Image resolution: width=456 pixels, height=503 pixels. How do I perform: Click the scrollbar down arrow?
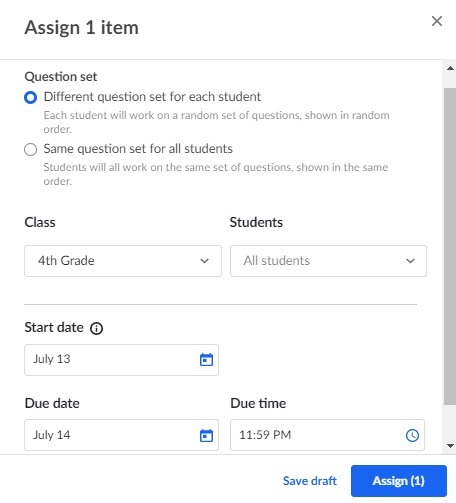[450, 446]
